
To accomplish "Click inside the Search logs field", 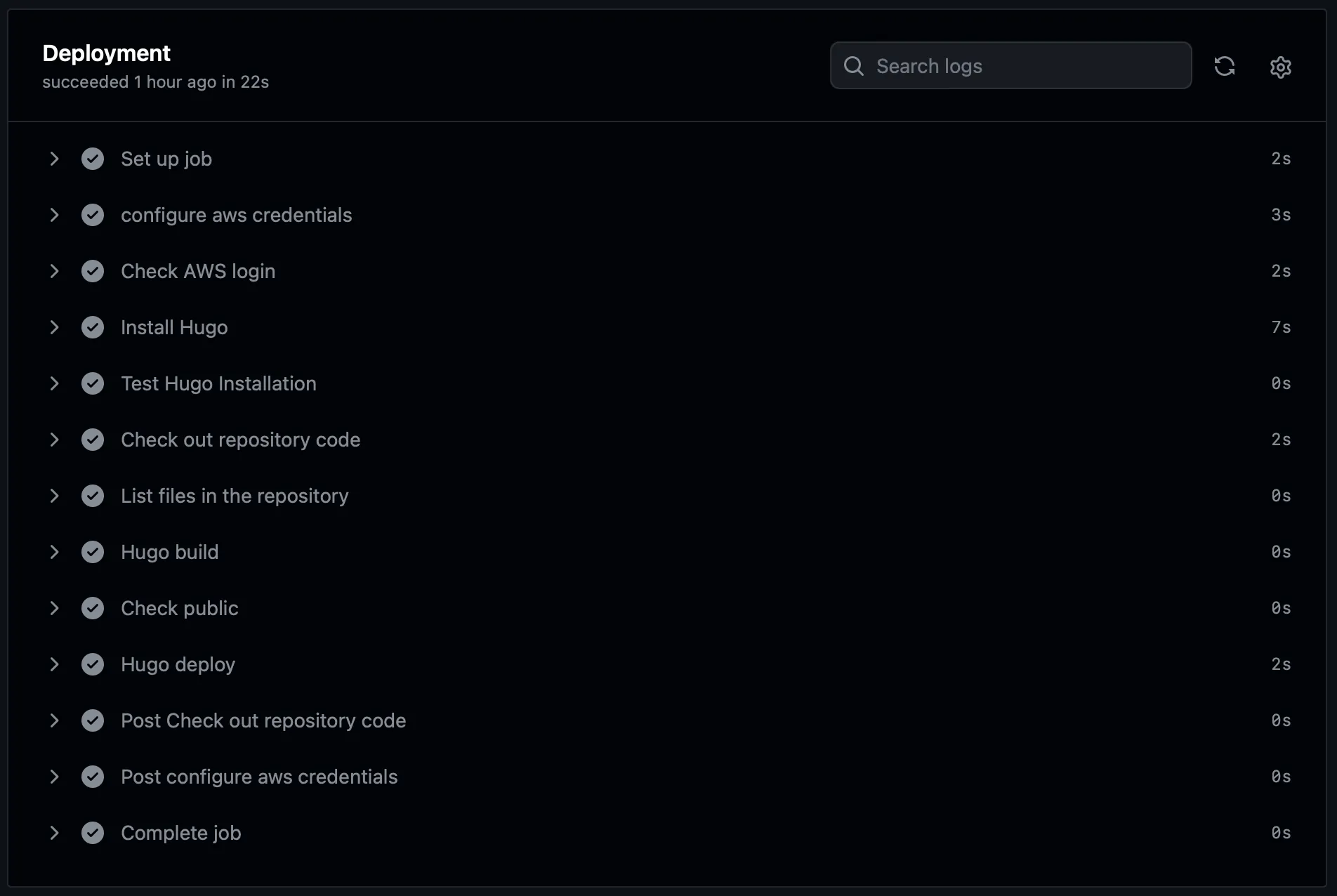I will tap(983, 65).
